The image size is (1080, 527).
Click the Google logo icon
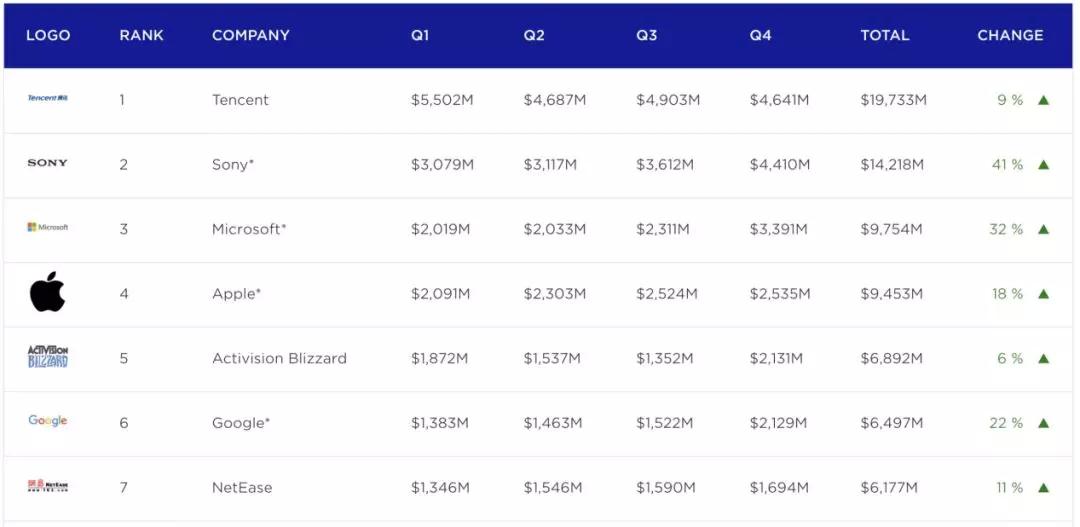(x=47, y=421)
